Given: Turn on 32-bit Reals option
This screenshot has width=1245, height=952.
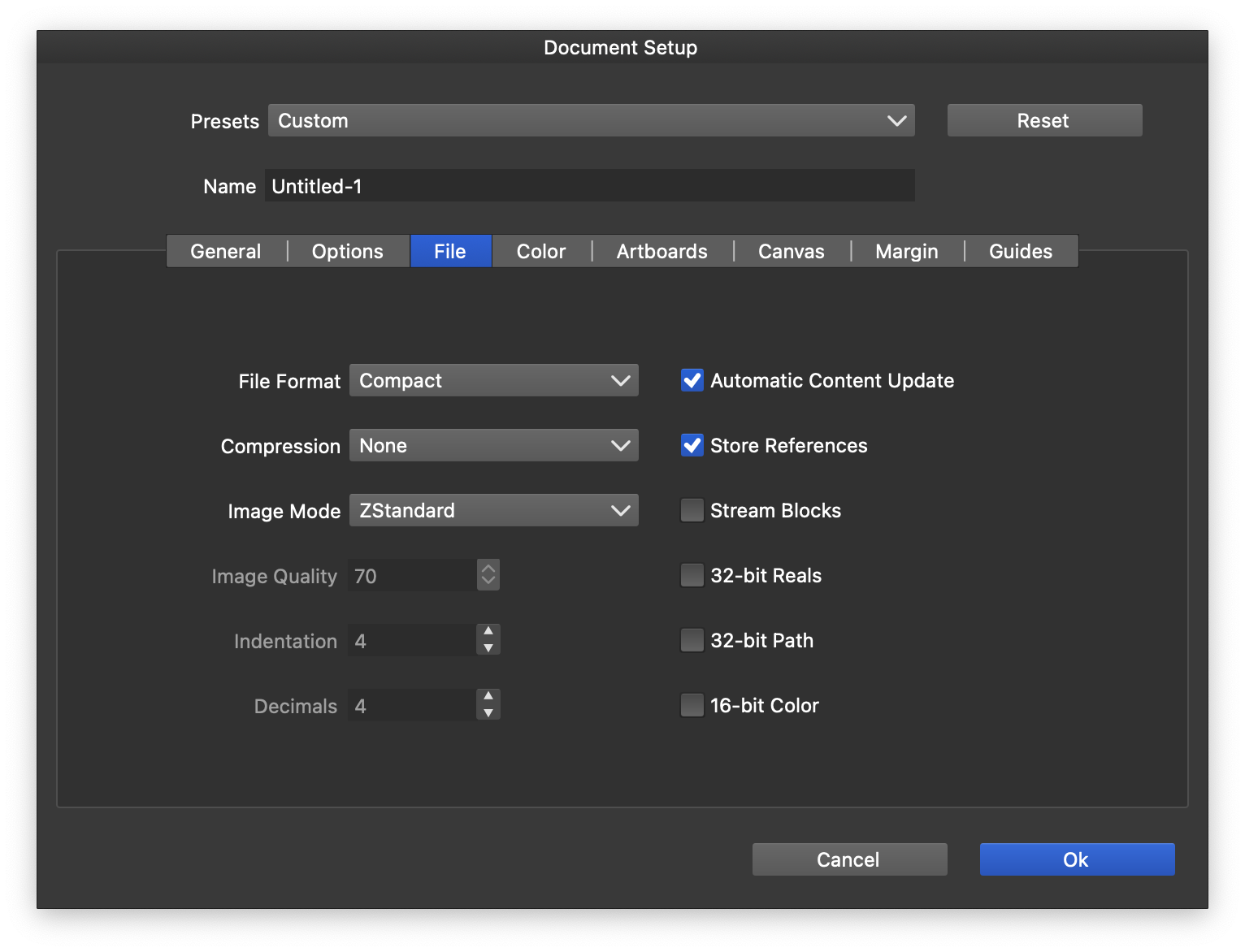Looking at the screenshot, I should pos(692,575).
